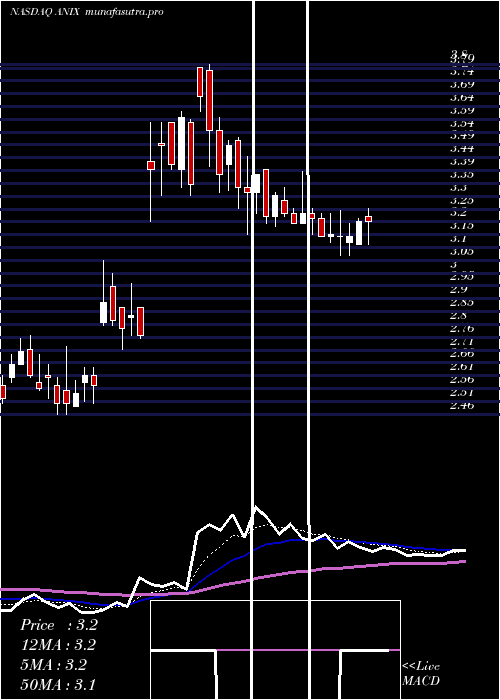Select the 3.35 price axis label
The height and width of the screenshot is (700, 500).
462,174
